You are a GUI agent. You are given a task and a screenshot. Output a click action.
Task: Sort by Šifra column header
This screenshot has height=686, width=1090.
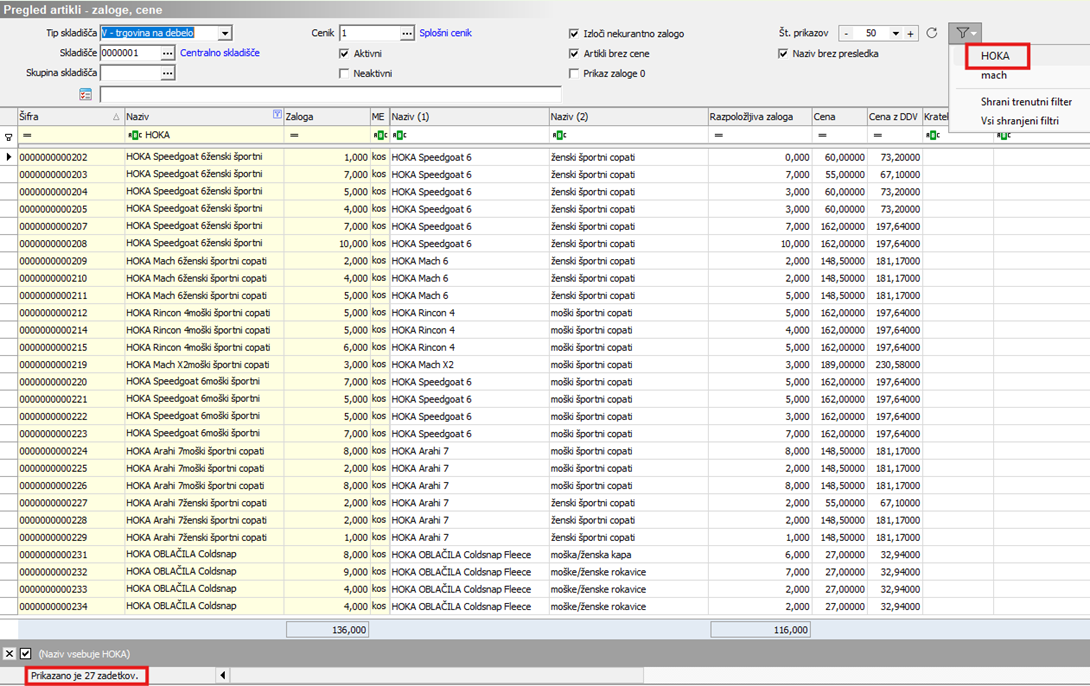[x=70, y=116]
